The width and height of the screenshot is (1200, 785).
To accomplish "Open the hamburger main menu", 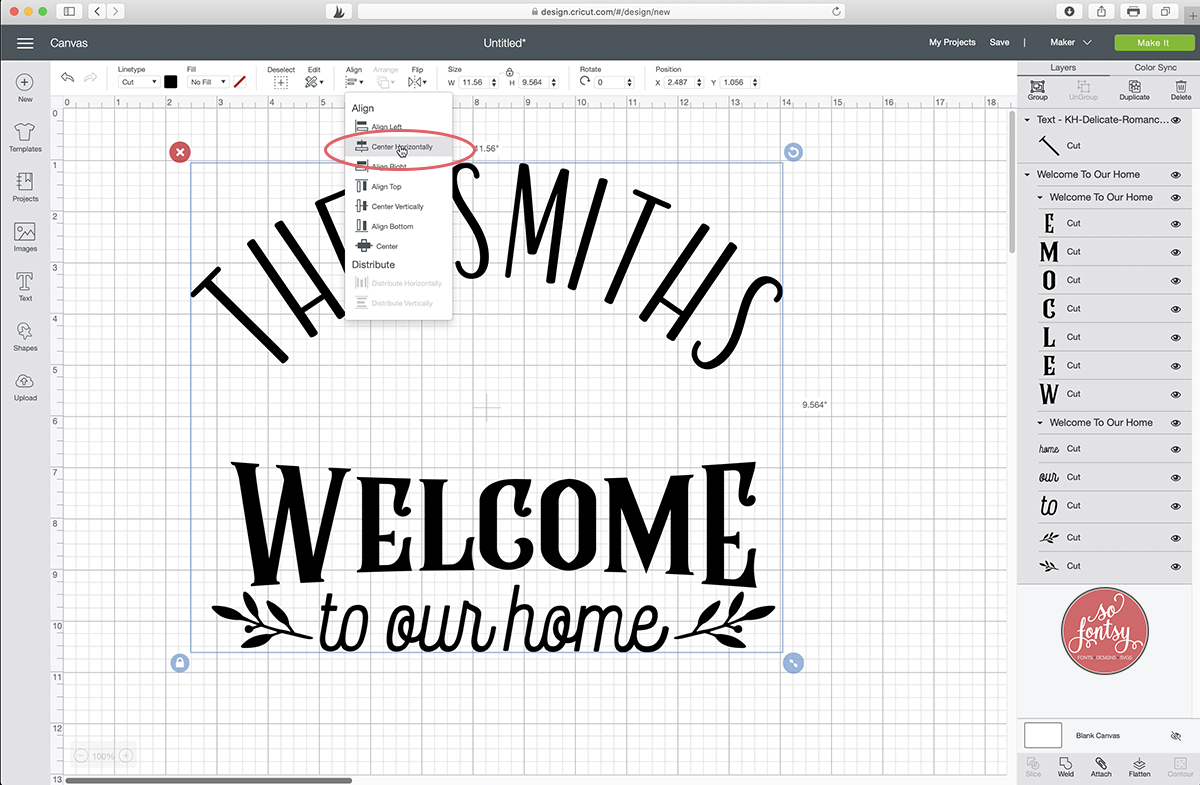I will (25, 43).
